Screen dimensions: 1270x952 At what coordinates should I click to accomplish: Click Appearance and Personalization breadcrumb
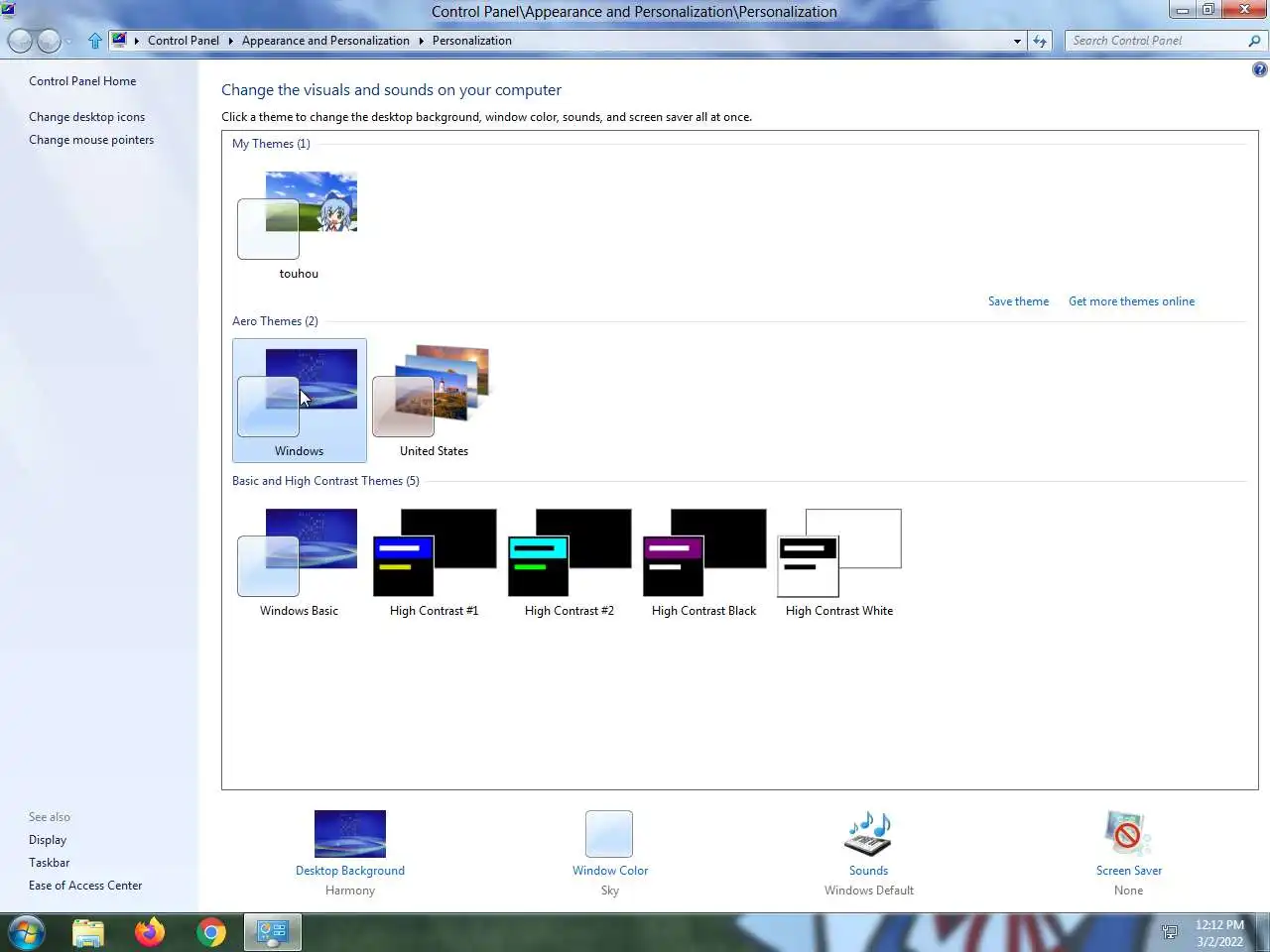(x=325, y=41)
